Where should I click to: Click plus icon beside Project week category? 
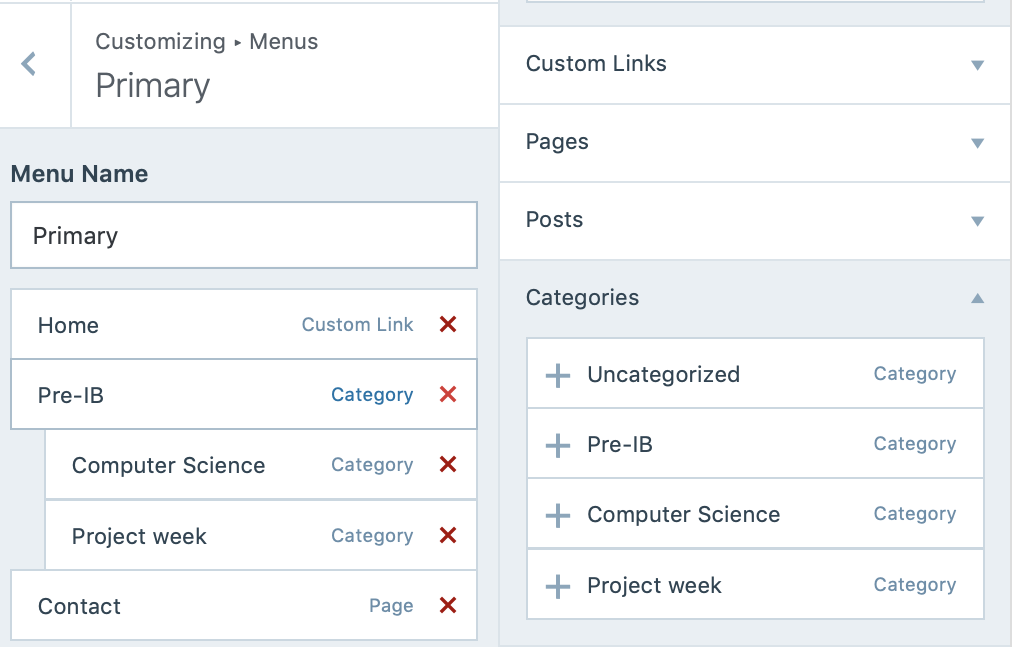[x=557, y=586]
